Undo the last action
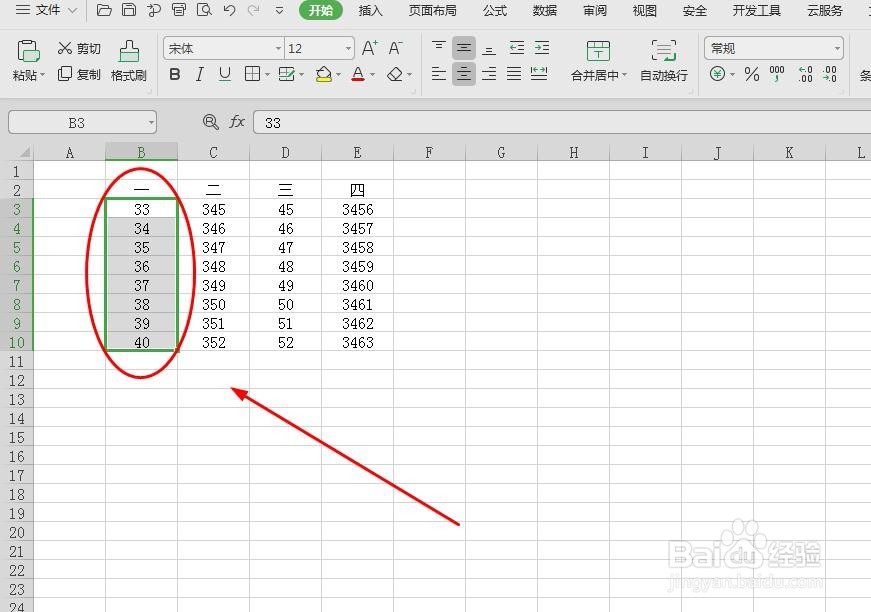 coord(229,10)
